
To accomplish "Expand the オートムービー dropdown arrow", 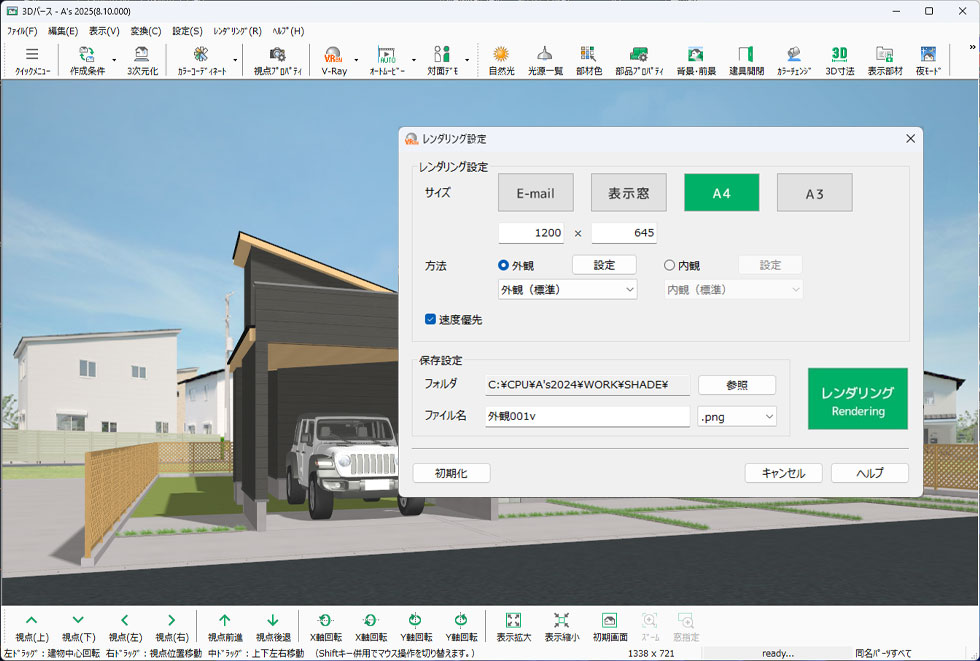I will point(414,61).
